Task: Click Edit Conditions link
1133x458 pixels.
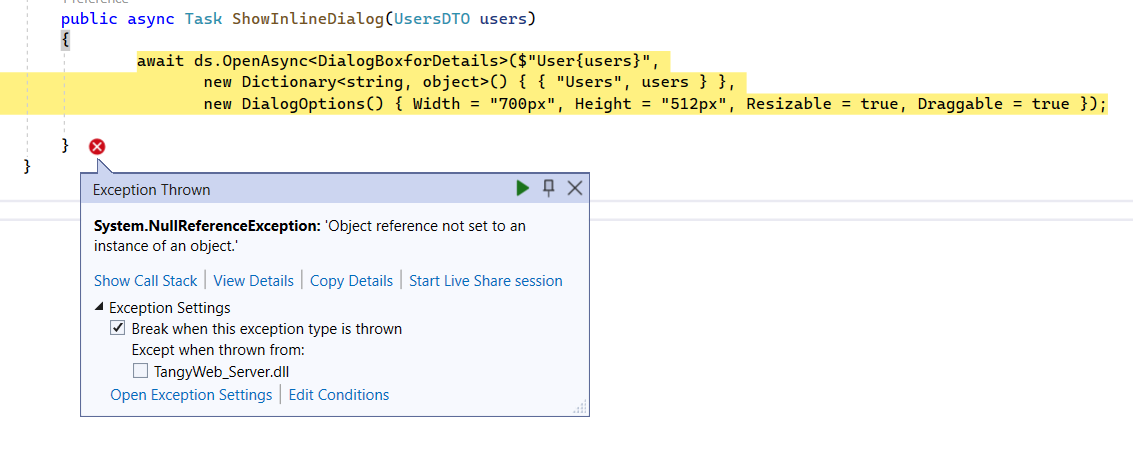Action: pos(339,395)
